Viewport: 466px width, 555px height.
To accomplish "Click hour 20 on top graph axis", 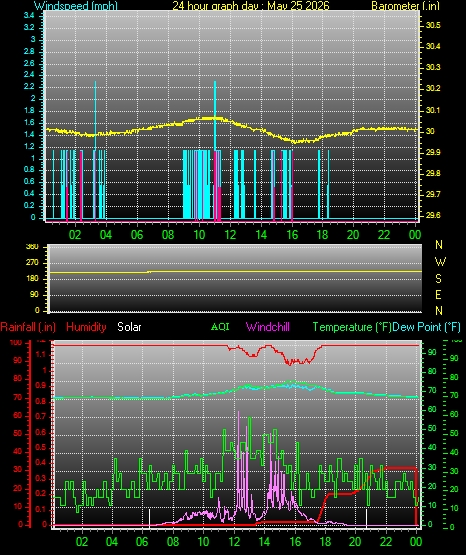I will pyautogui.click(x=353, y=235).
